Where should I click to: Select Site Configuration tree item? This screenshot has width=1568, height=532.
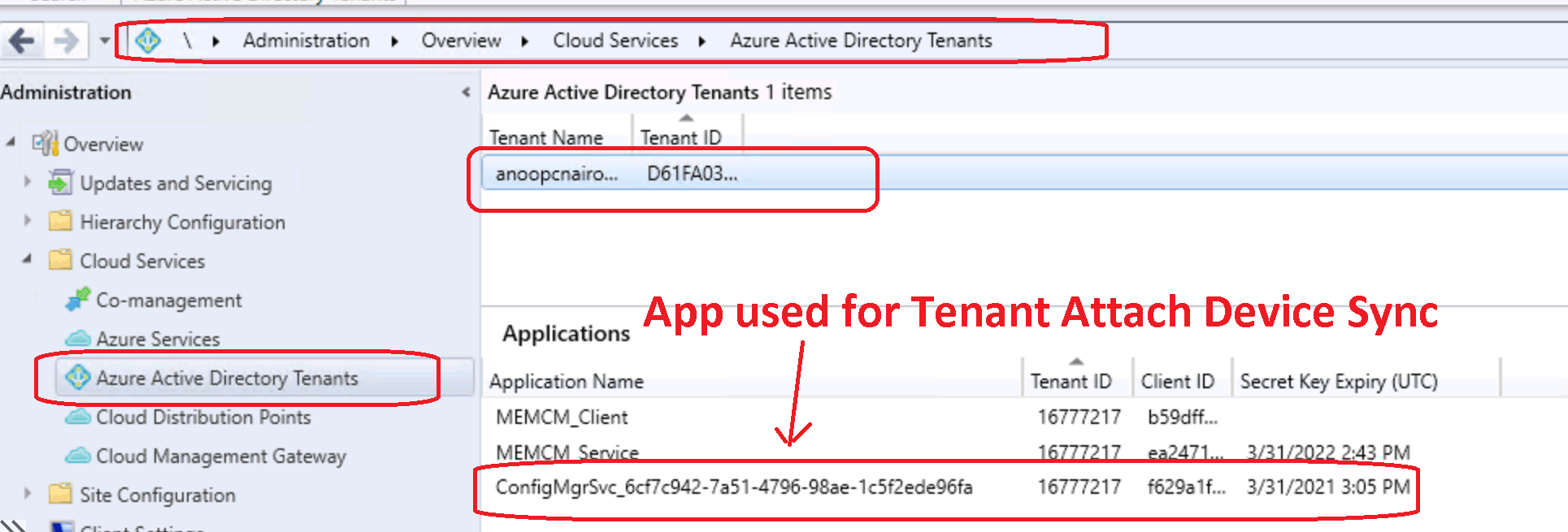[x=158, y=495]
